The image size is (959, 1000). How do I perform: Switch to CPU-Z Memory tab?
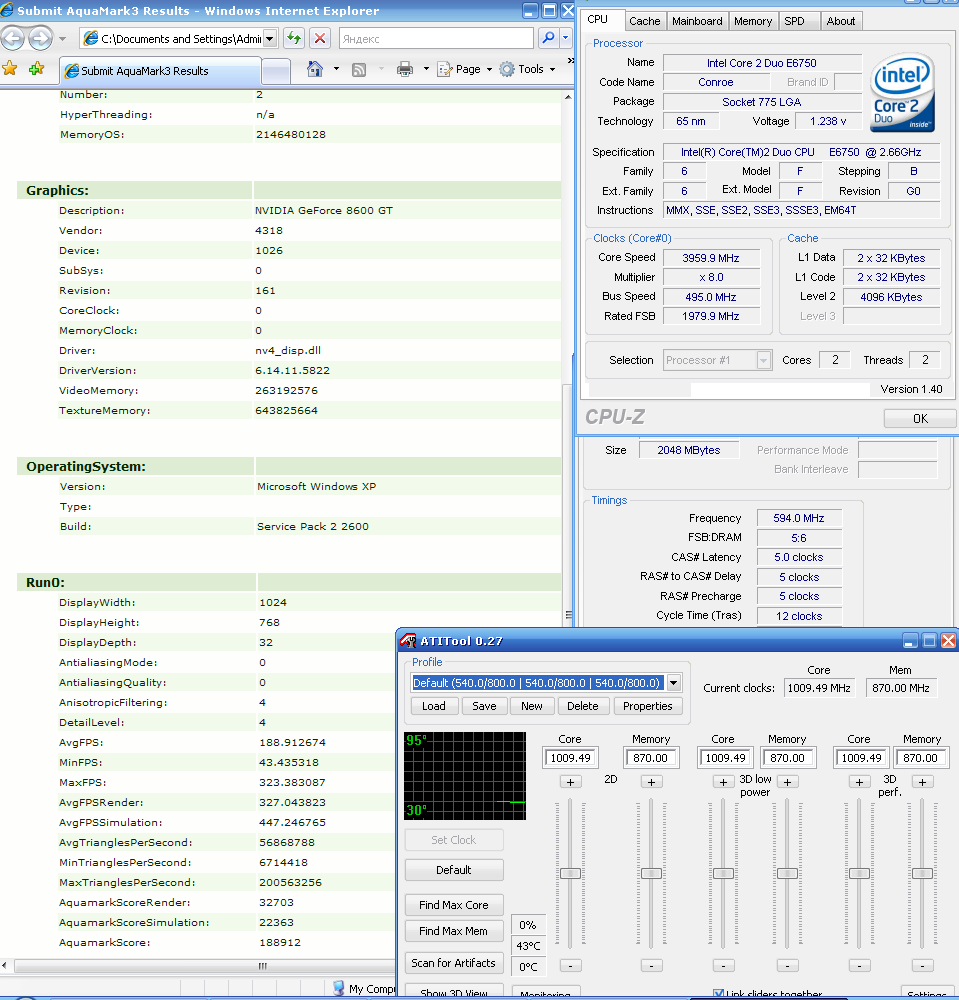coord(753,21)
